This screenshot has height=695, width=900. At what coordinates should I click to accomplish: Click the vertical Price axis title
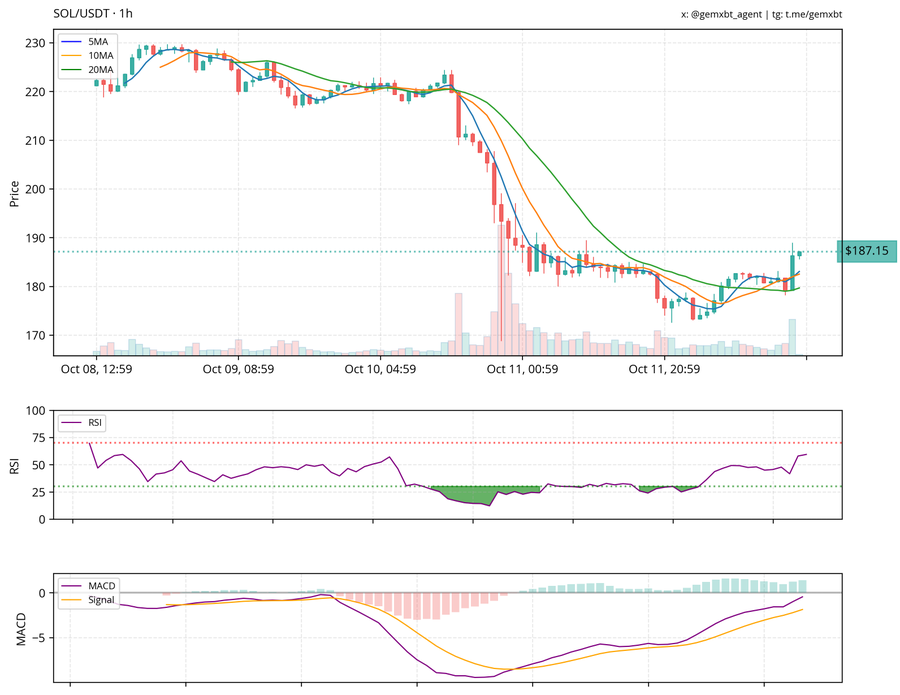[x=14, y=193]
